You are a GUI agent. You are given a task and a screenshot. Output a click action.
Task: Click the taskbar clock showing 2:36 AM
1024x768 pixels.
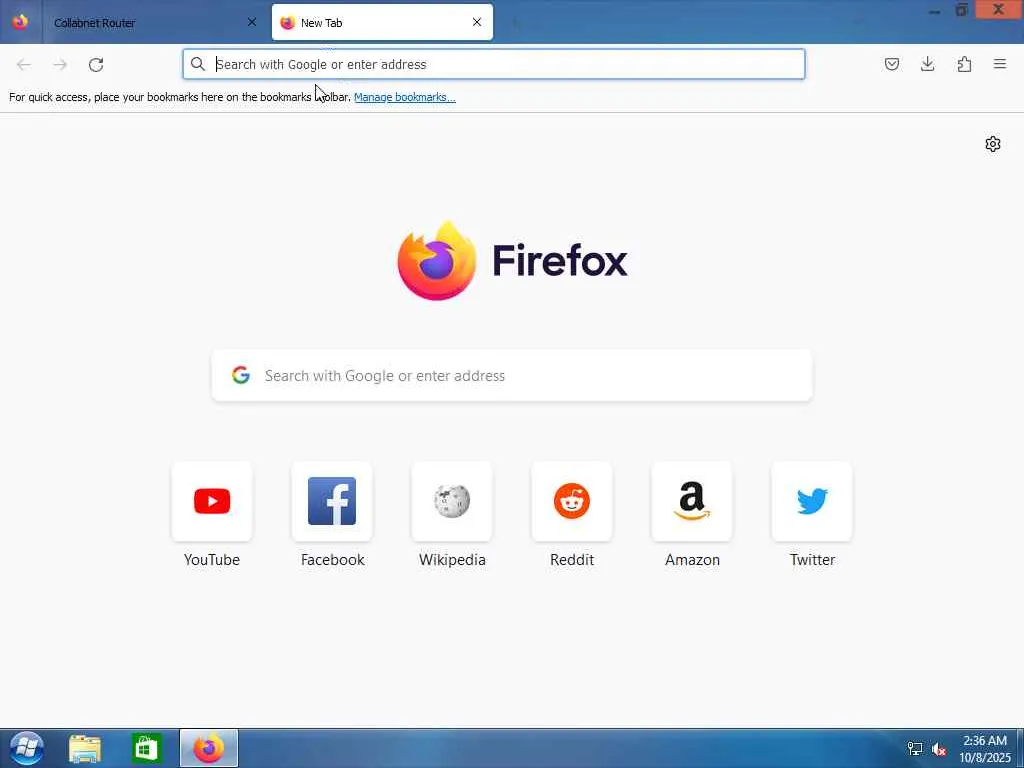coord(985,748)
